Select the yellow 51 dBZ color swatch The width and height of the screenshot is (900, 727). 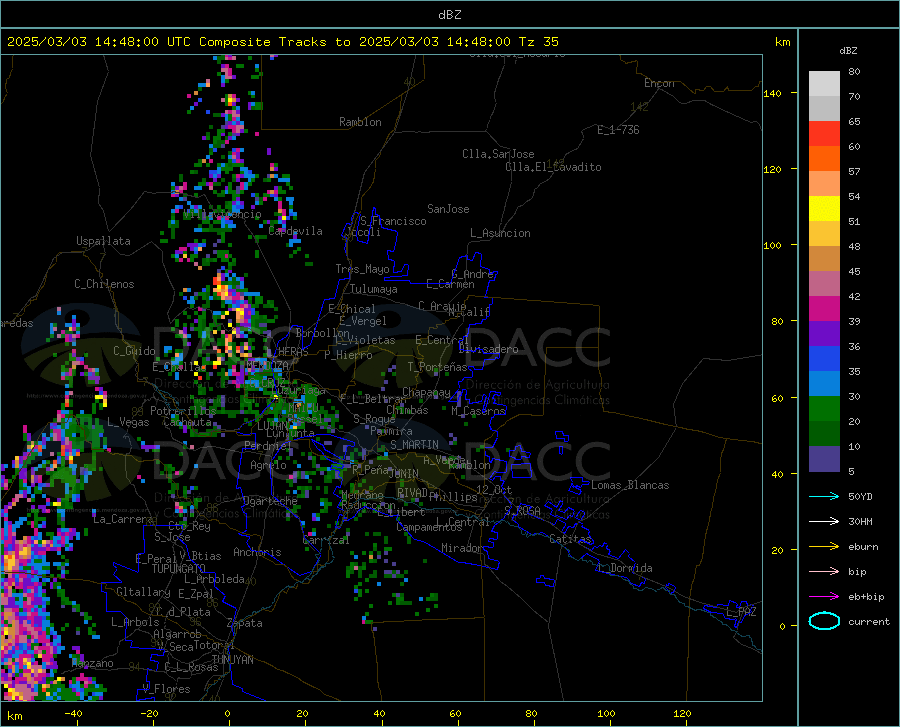click(x=824, y=209)
